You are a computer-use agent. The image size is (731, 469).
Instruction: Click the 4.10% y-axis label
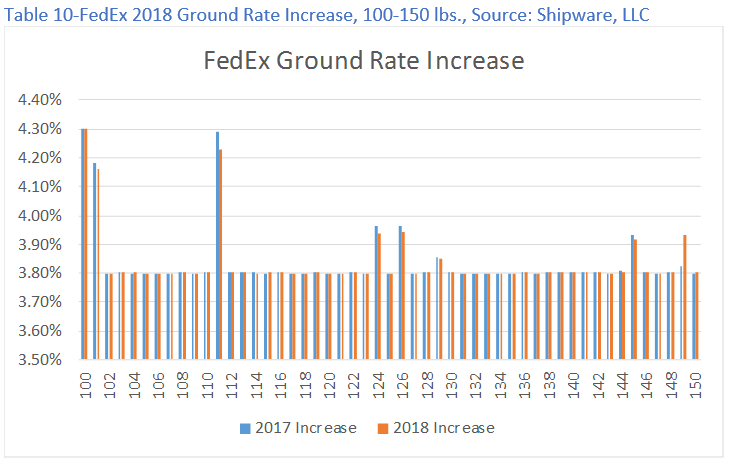pyautogui.click(x=40, y=186)
